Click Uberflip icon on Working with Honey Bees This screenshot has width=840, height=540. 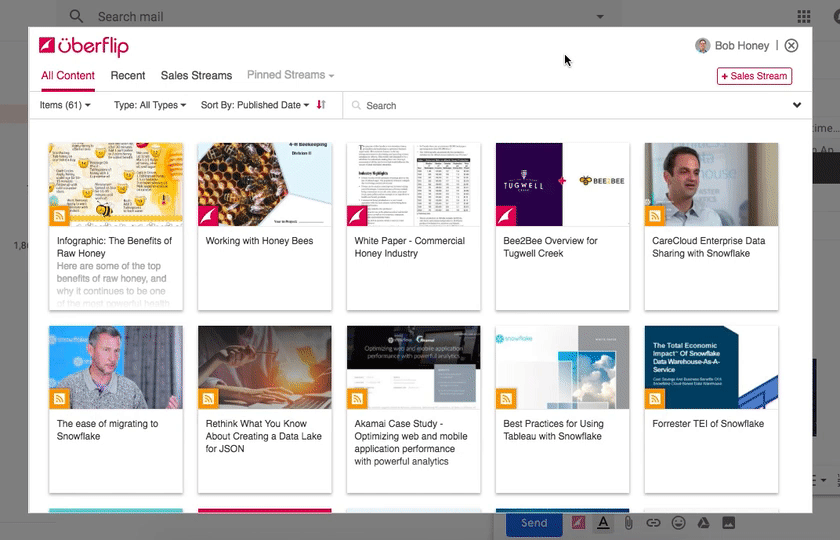click(208, 216)
